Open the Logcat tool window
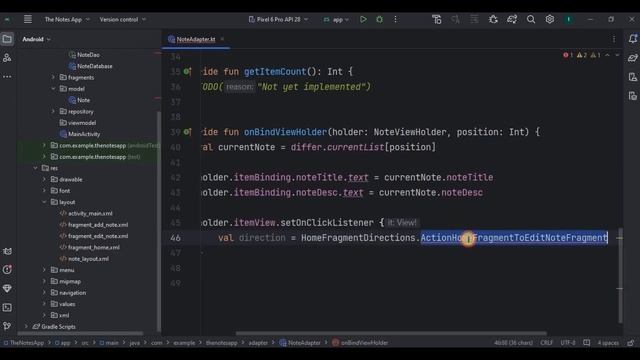Screen dimensions: 640x360 7,251
